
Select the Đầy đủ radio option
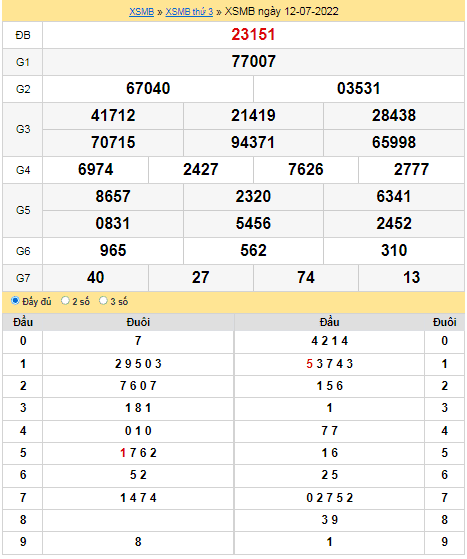15,301
